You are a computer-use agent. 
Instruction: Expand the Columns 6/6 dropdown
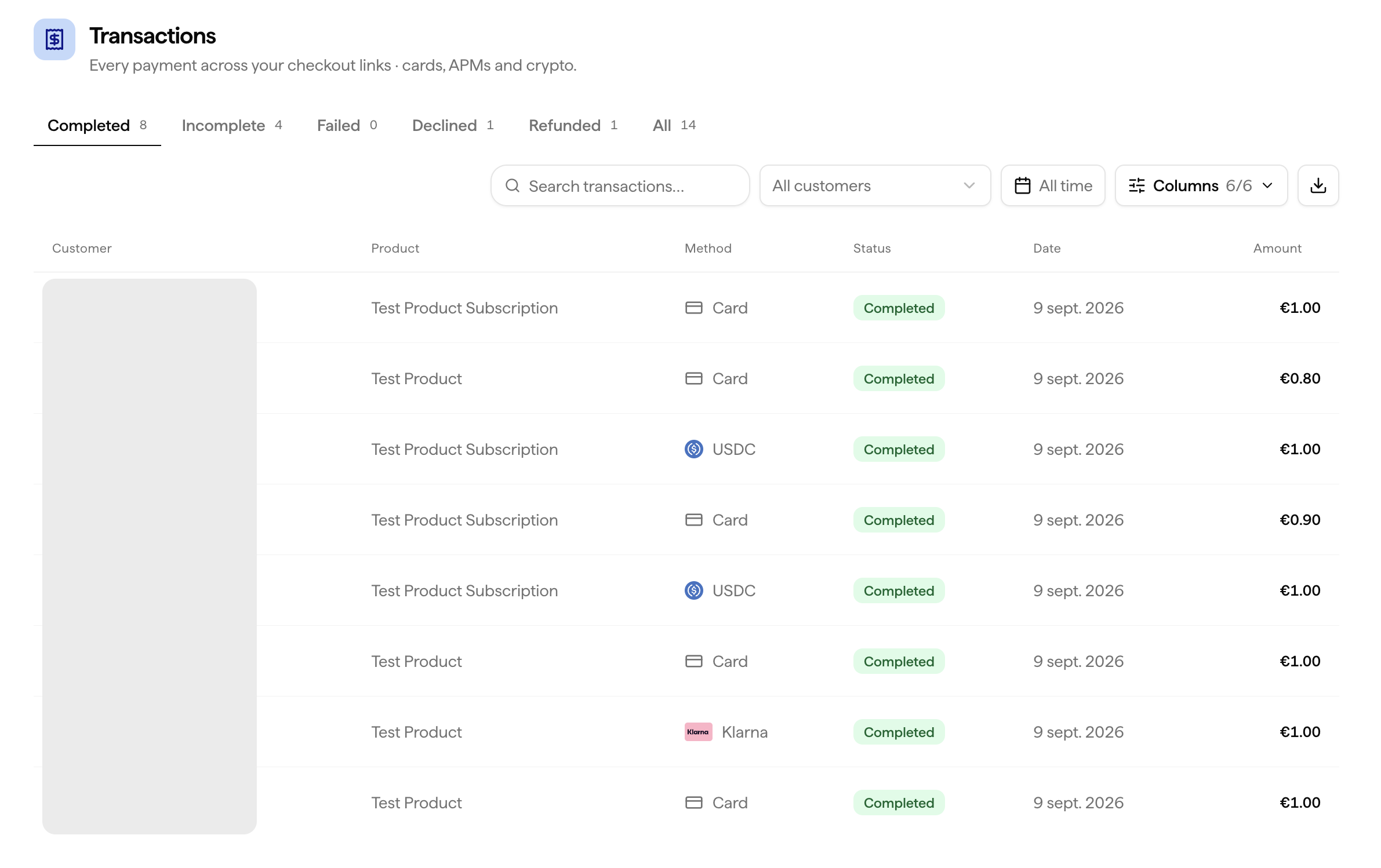pos(1201,185)
